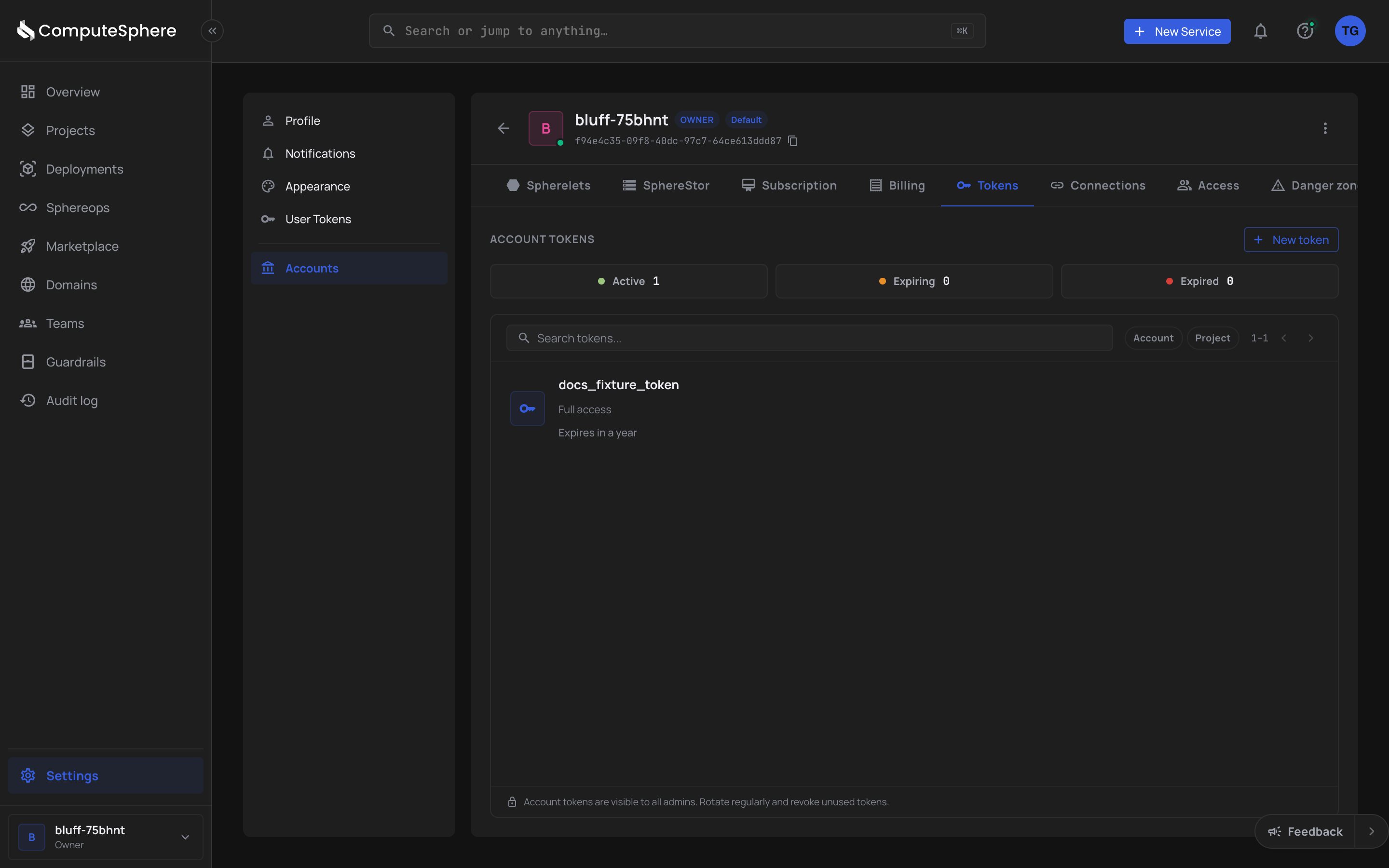Open the Audit log page
The image size is (1389, 868).
coord(106,400)
